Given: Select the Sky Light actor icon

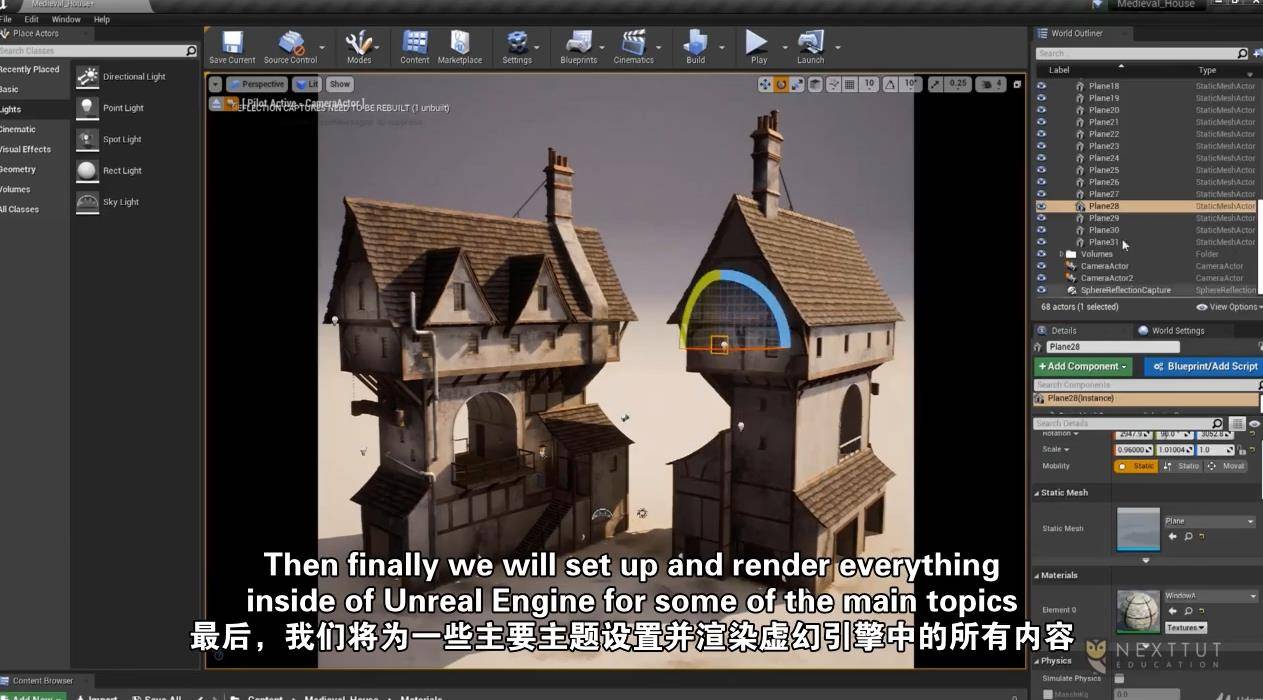Looking at the screenshot, I should (88, 201).
